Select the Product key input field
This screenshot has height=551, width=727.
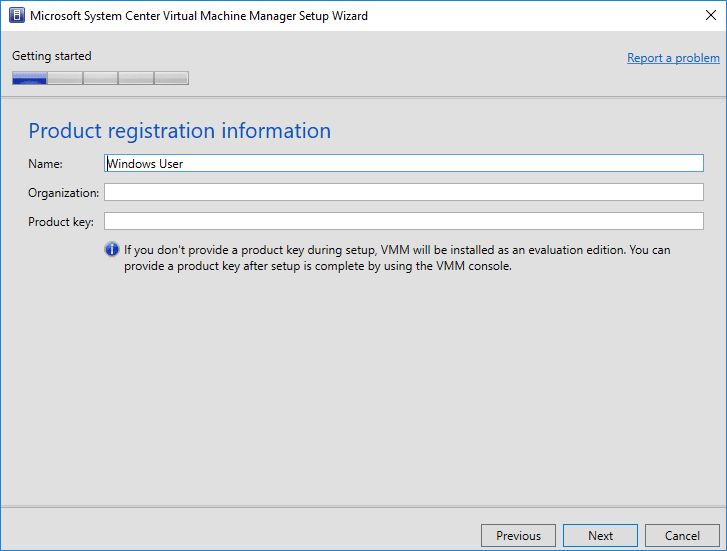[x=404, y=221]
